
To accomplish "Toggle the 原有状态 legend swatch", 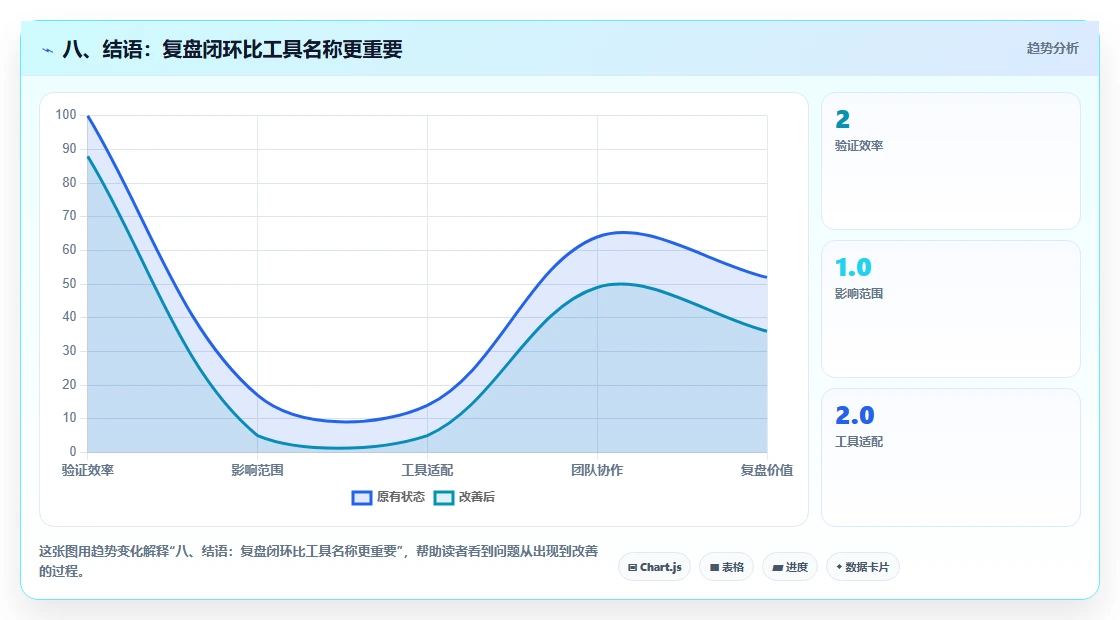I will [x=362, y=497].
